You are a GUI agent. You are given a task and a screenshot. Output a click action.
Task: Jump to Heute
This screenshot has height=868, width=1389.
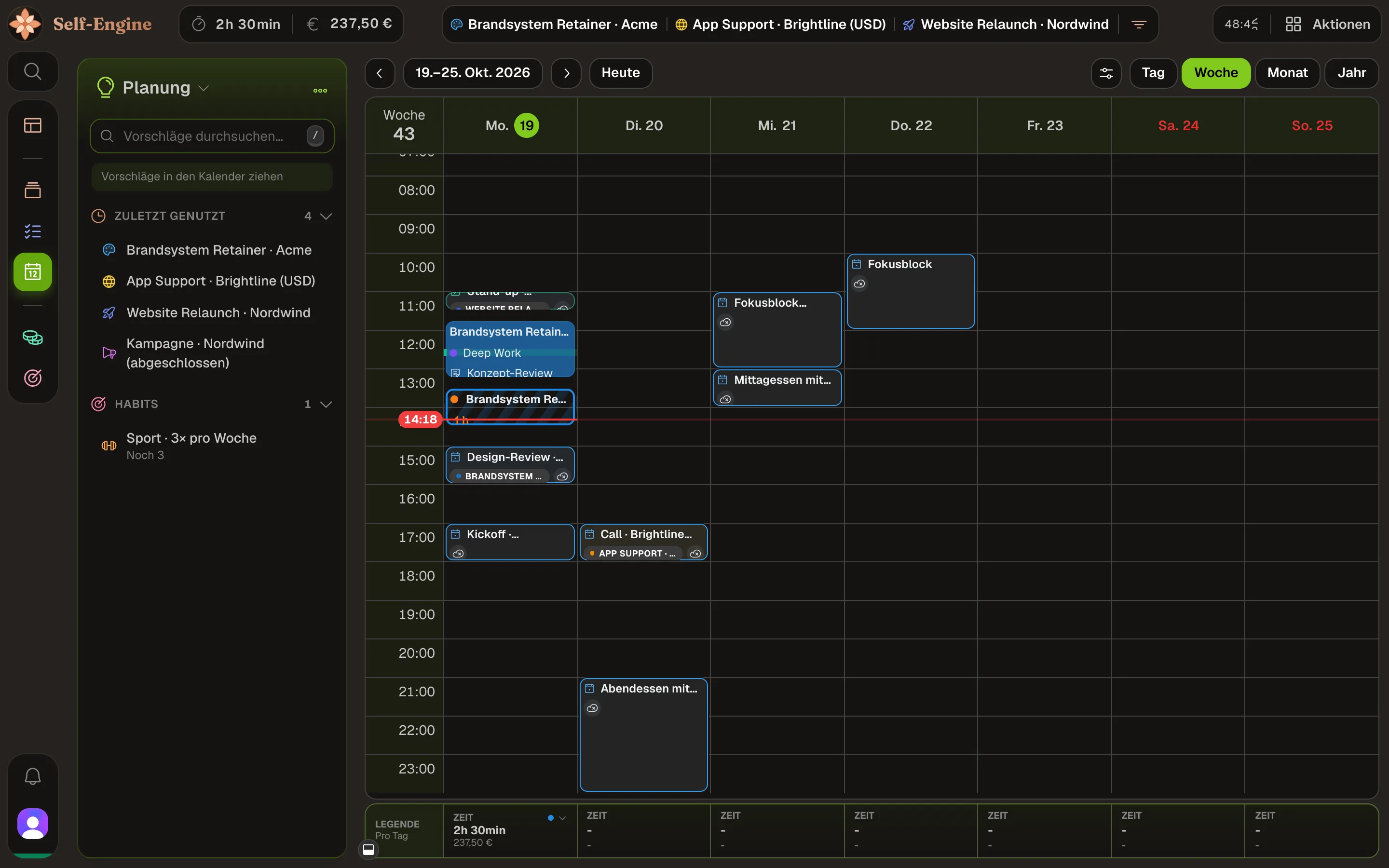(x=620, y=73)
